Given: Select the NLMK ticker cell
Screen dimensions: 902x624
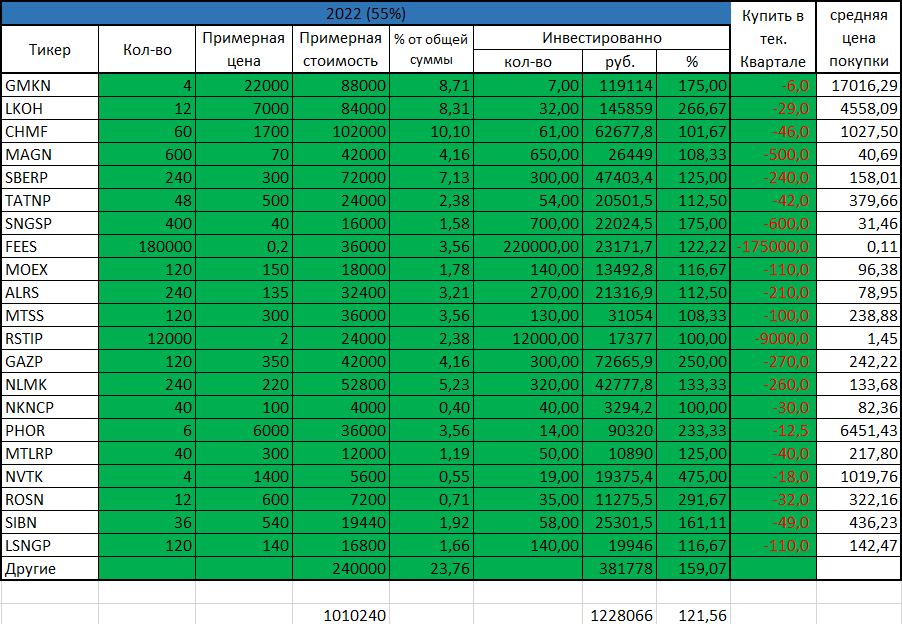Looking at the screenshot, I should (50, 385).
